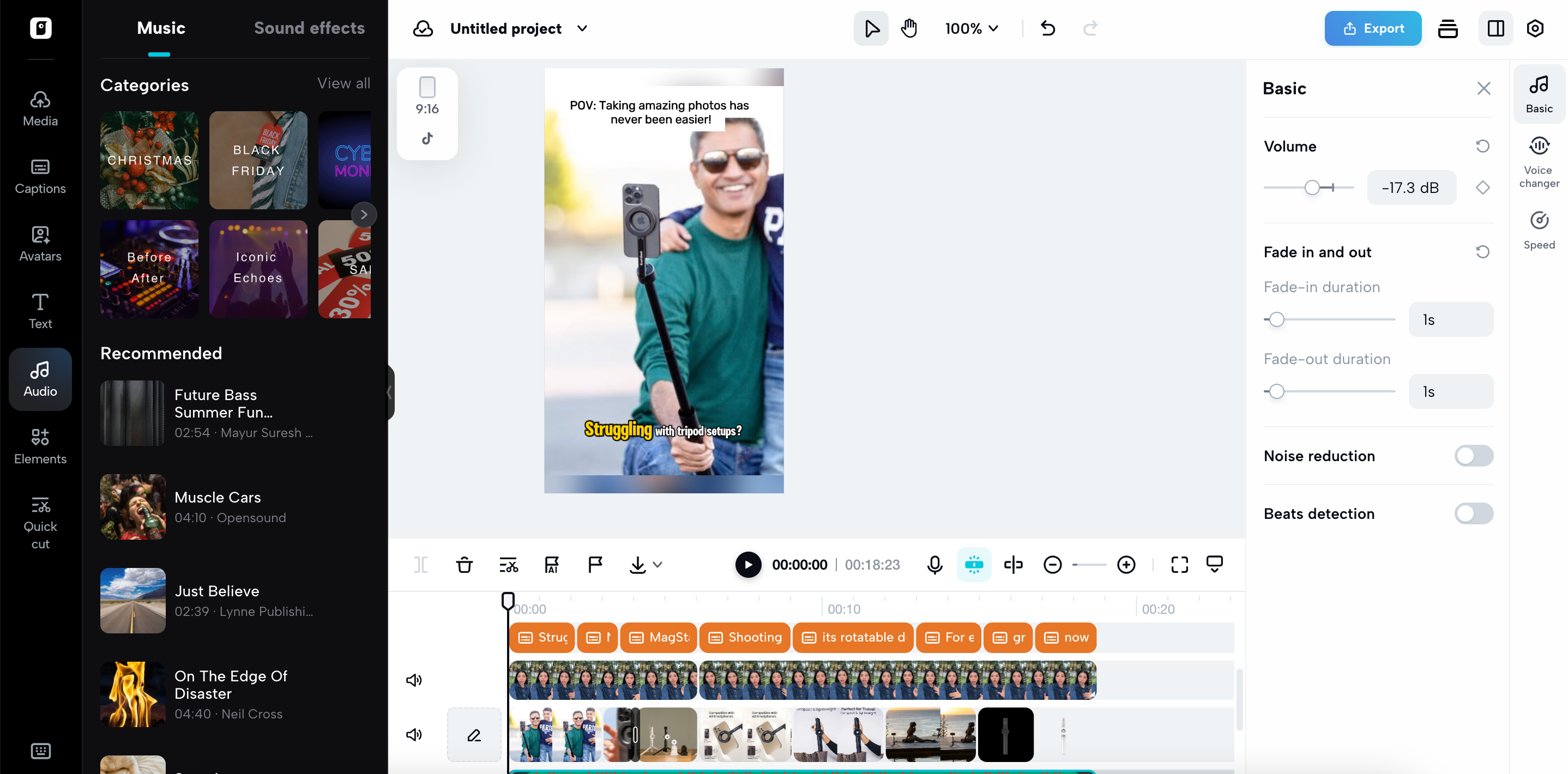Mute the lower video track
The width and height of the screenshot is (1568, 774).
(x=414, y=734)
